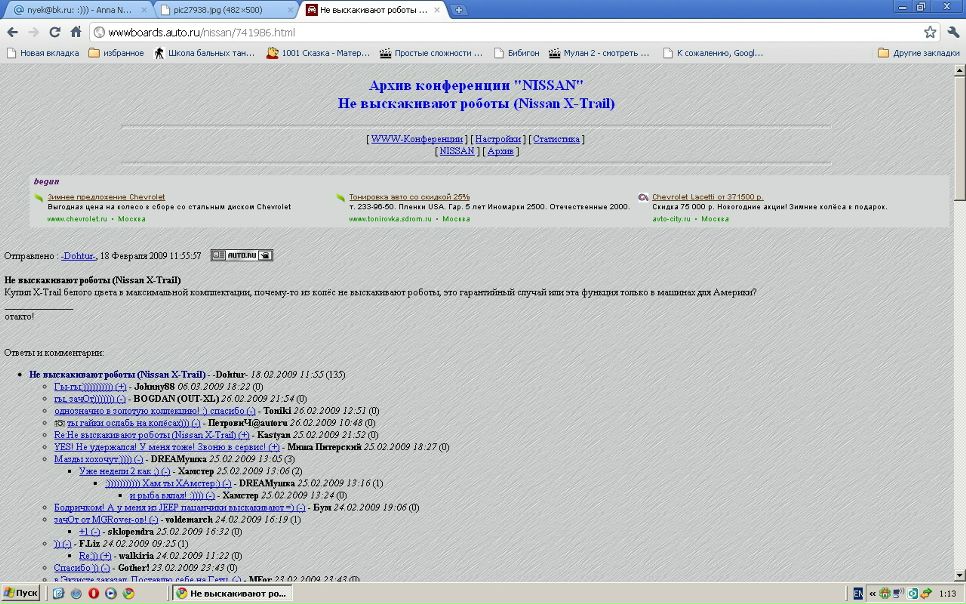This screenshot has height=604, width=966.
Task: Reload the page with the refresh icon
Action: 55,32
